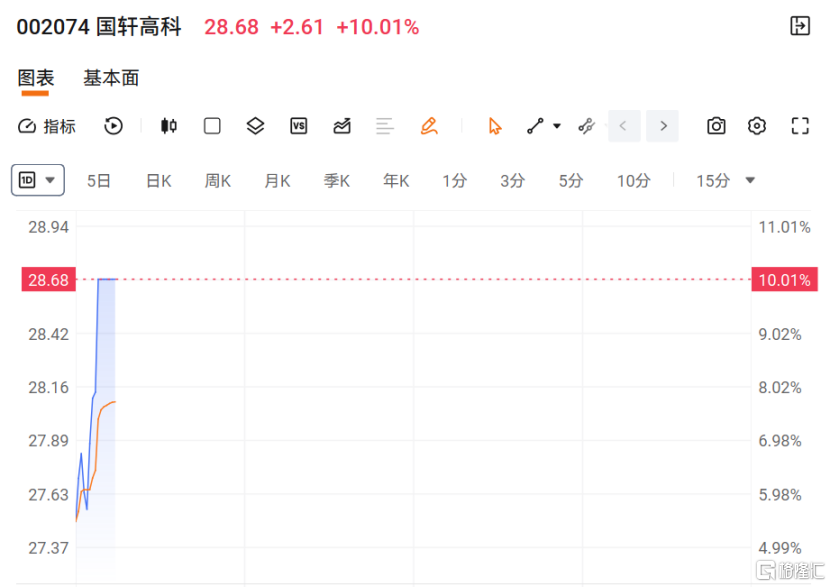This screenshot has width=831, height=587.
Task: Select the candlestick chart type icon
Action: (x=169, y=126)
